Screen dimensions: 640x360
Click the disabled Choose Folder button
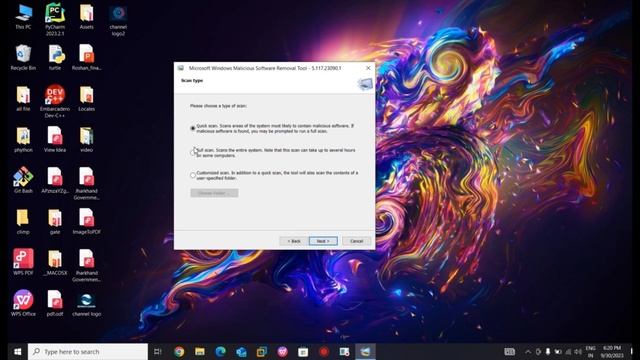[x=214, y=193]
